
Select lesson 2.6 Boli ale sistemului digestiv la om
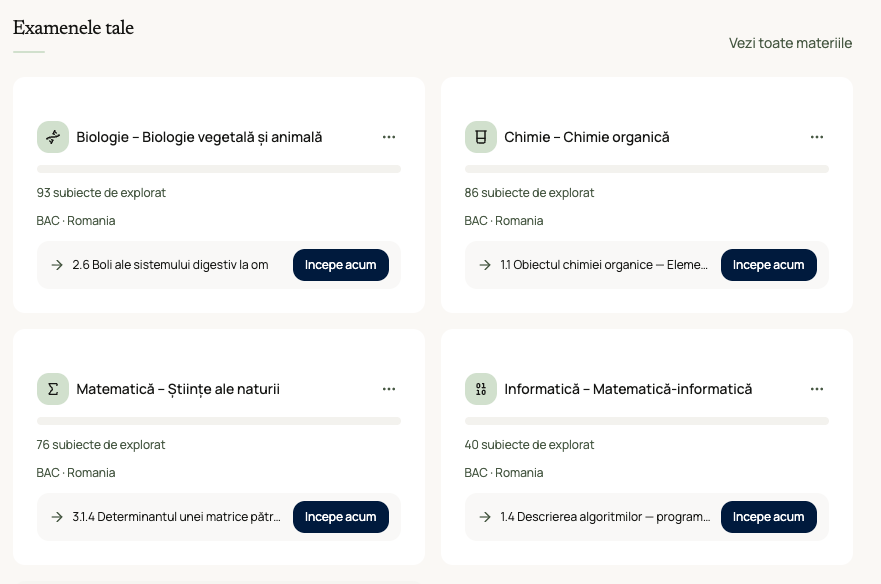coord(170,265)
